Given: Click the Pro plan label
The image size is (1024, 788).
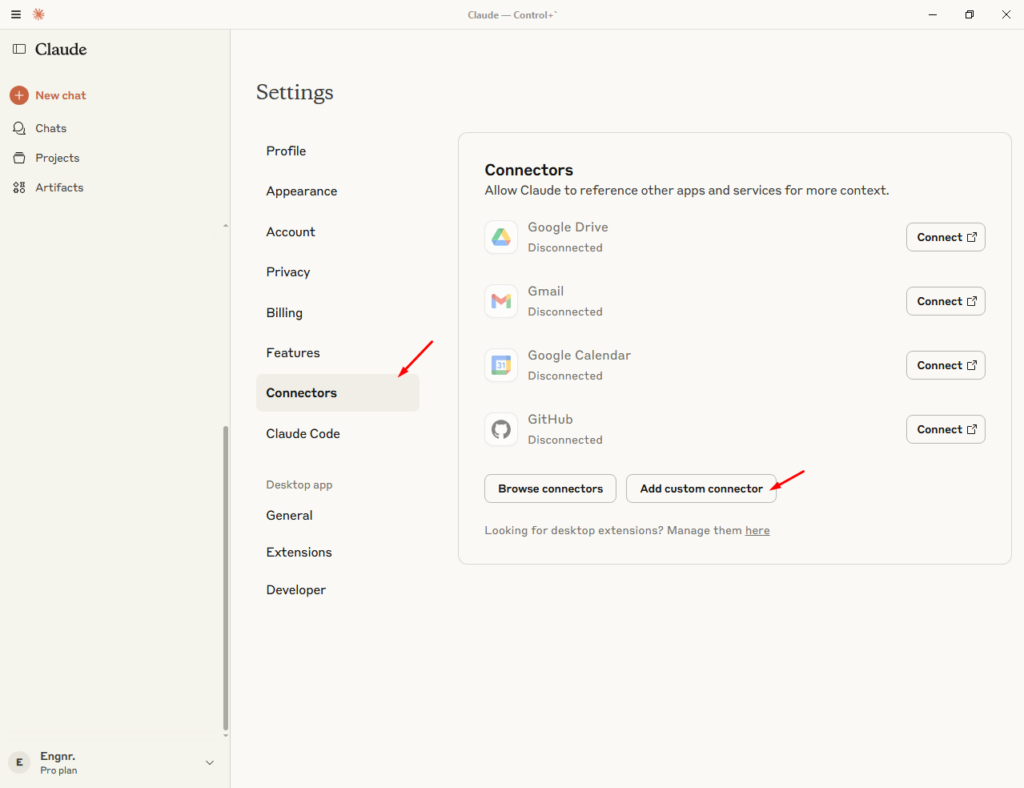Looking at the screenshot, I should click(x=59, y=770).
